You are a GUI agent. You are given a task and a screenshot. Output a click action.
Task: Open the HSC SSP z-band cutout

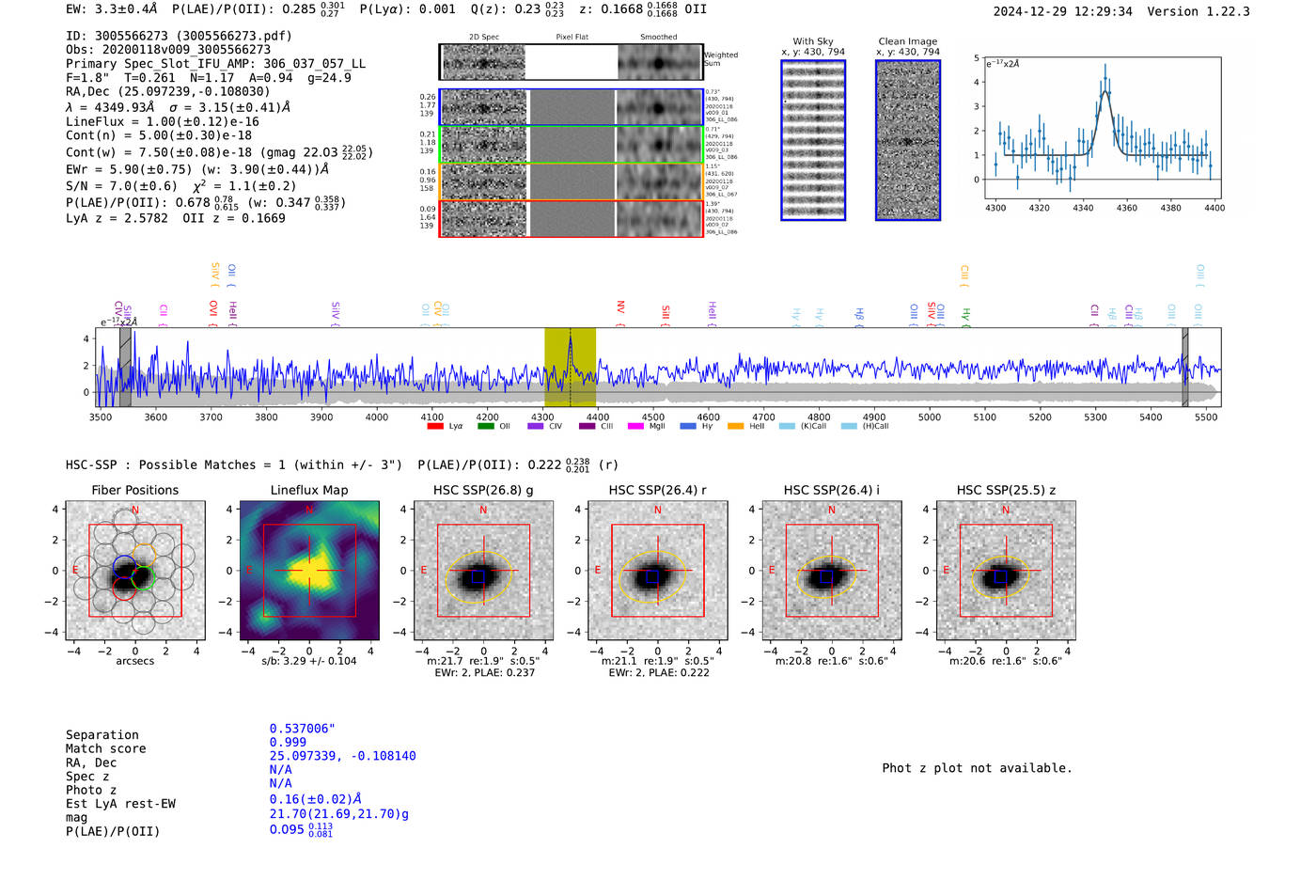[1006, 570]
